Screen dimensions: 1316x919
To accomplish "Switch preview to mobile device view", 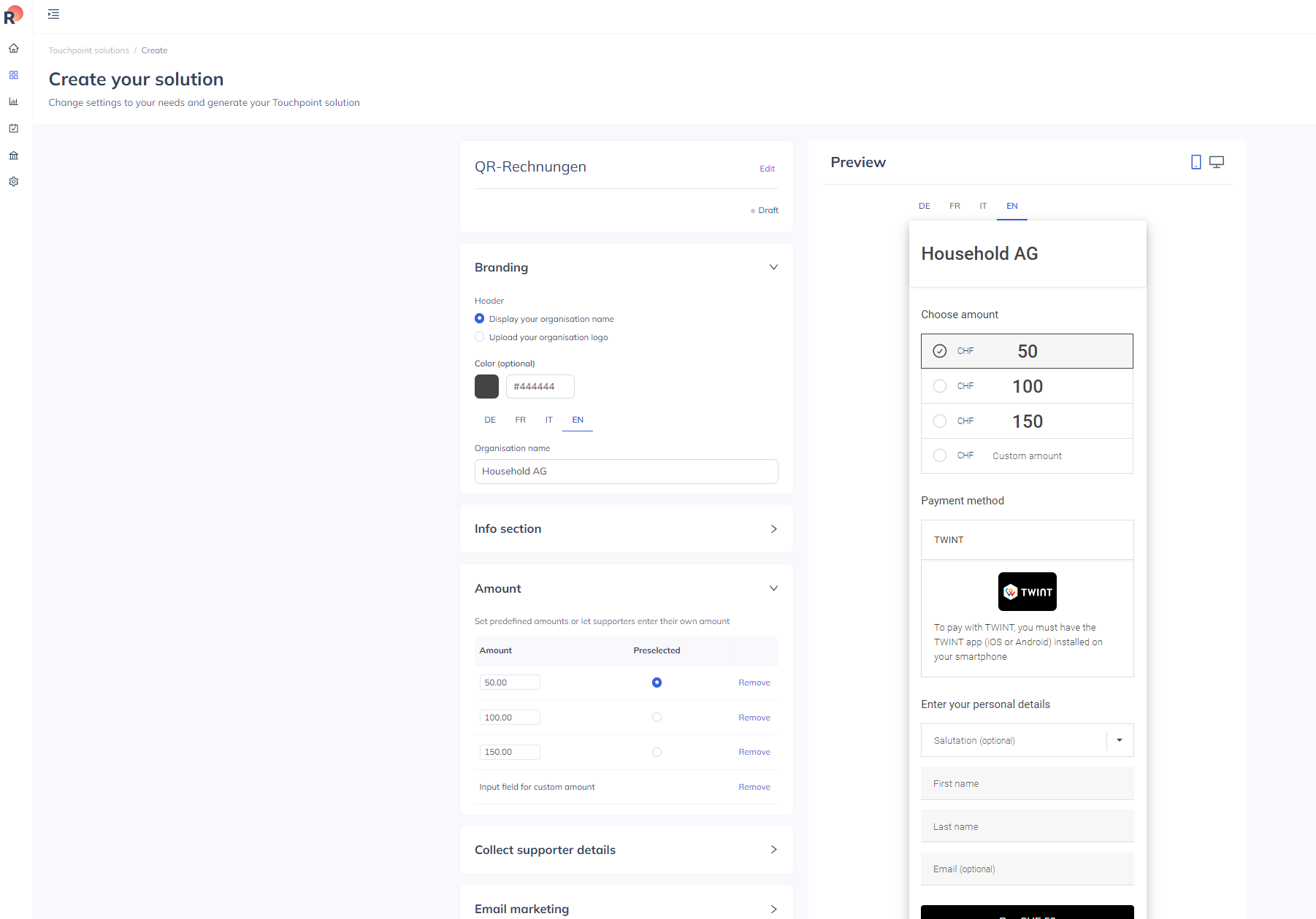I will (1196, 162).
